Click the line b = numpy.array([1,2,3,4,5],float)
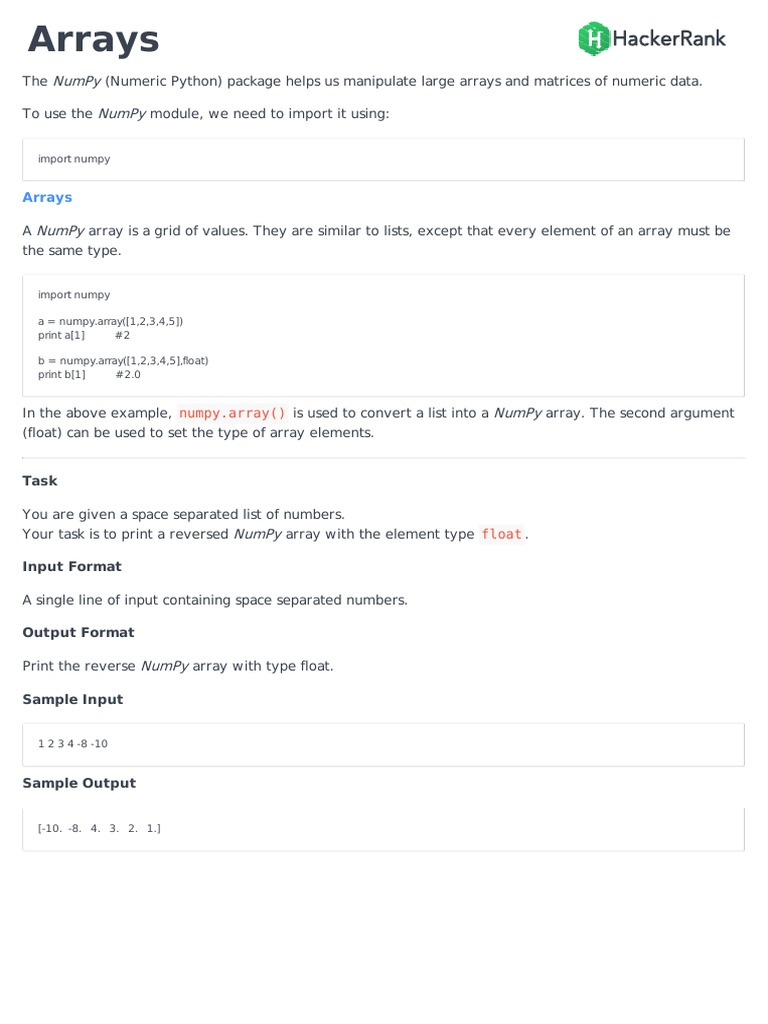Image resolution: width=768 pixels, height=1024 pixels. click(x=123, y=360)
